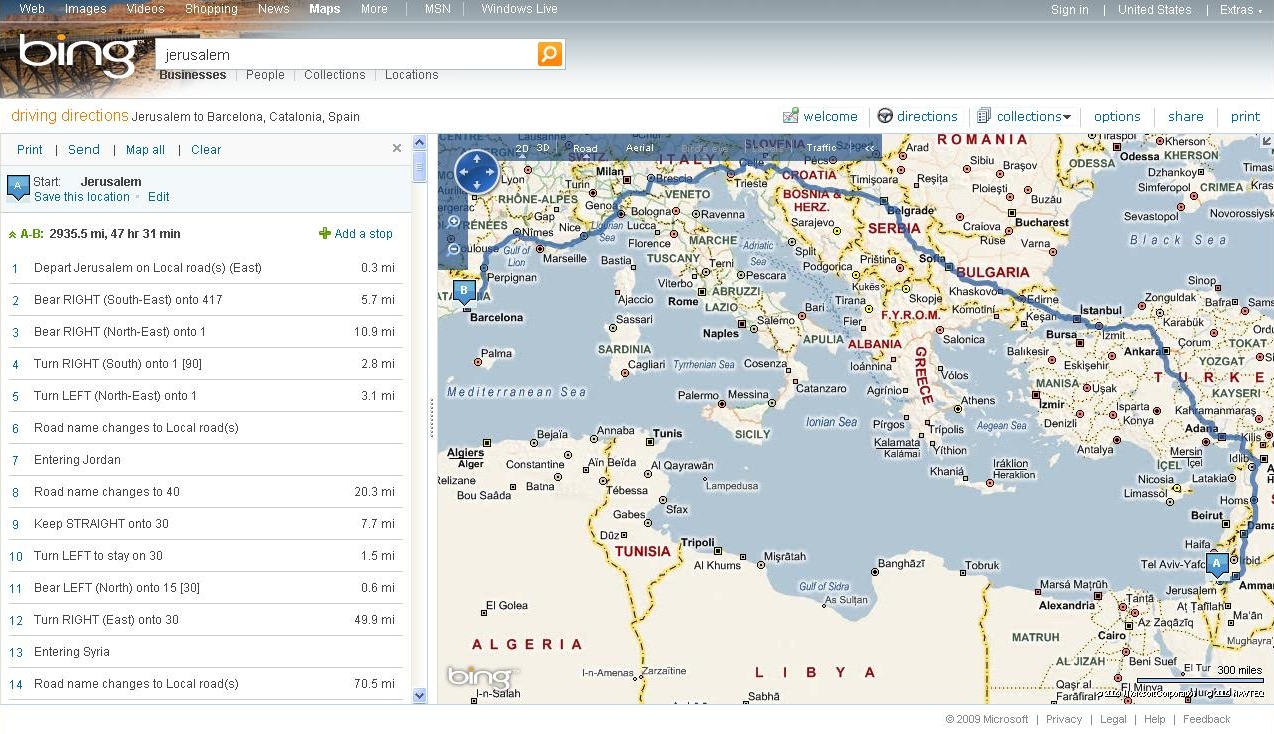
Task: Click the map pan compass control
Action: pos(476,172)
